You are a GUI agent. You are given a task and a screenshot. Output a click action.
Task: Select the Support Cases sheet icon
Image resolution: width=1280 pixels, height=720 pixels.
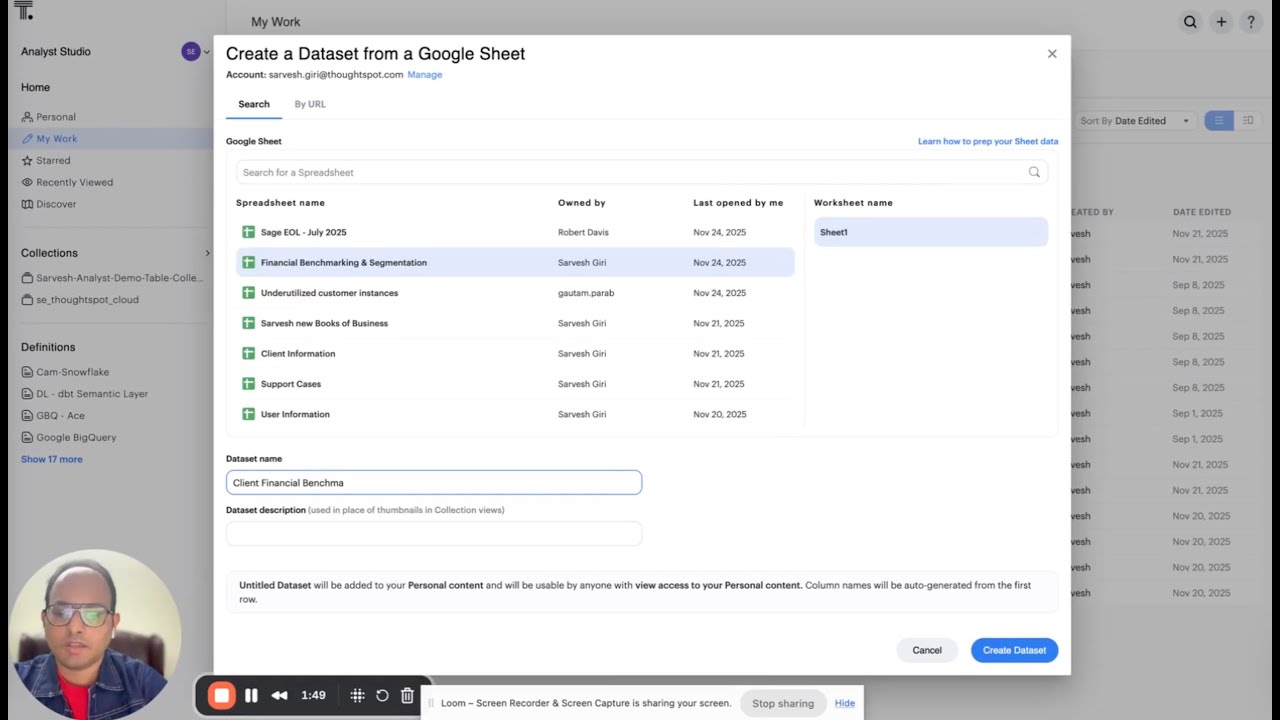tap(249, 384)
